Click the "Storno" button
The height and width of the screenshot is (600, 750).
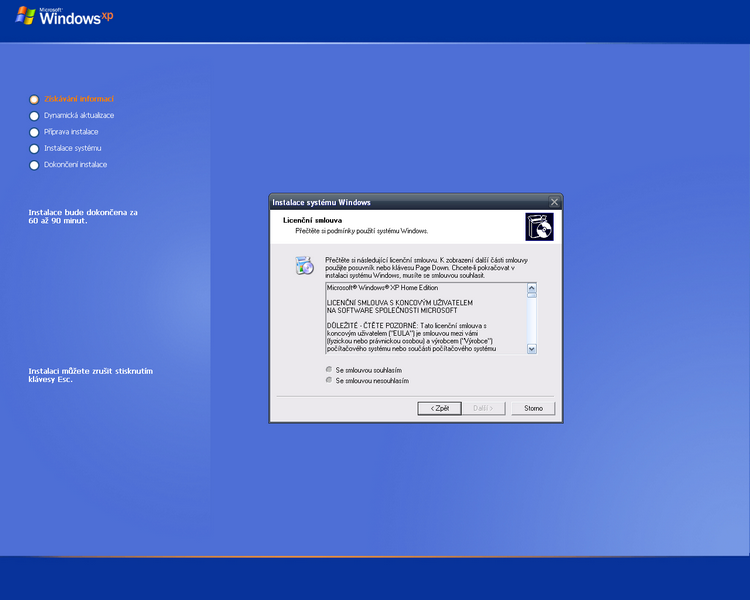pos(533,408)
